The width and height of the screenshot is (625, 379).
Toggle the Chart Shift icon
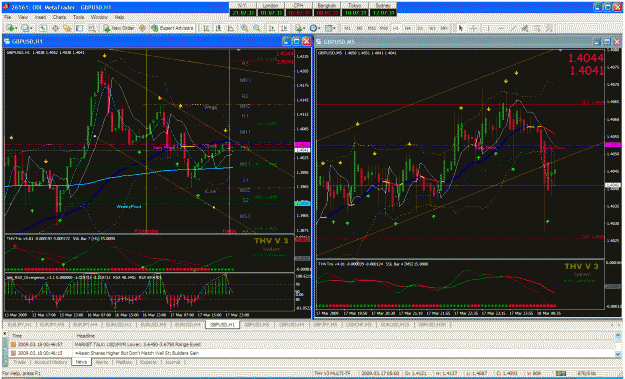[x=284, y=28]
